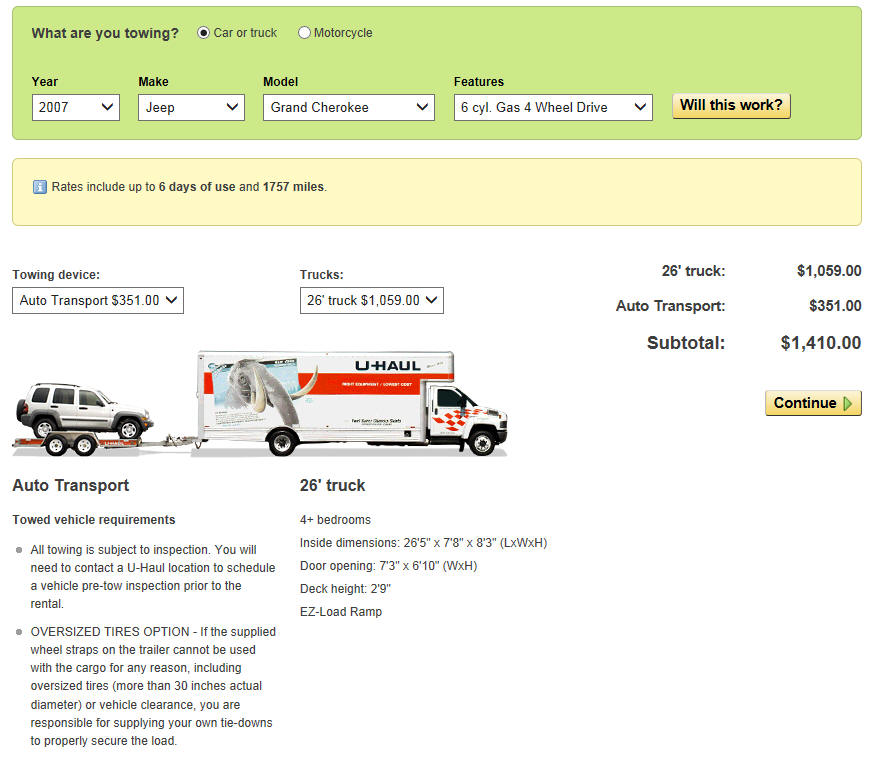This screenshot has width=877, height=760.
Task: Click the Continue button
Action: pos(813,403)
